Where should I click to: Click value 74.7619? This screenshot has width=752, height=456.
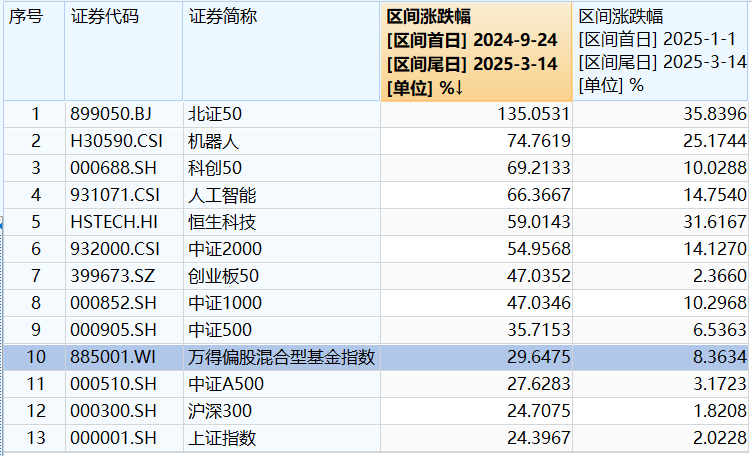(x=539, y=141)
